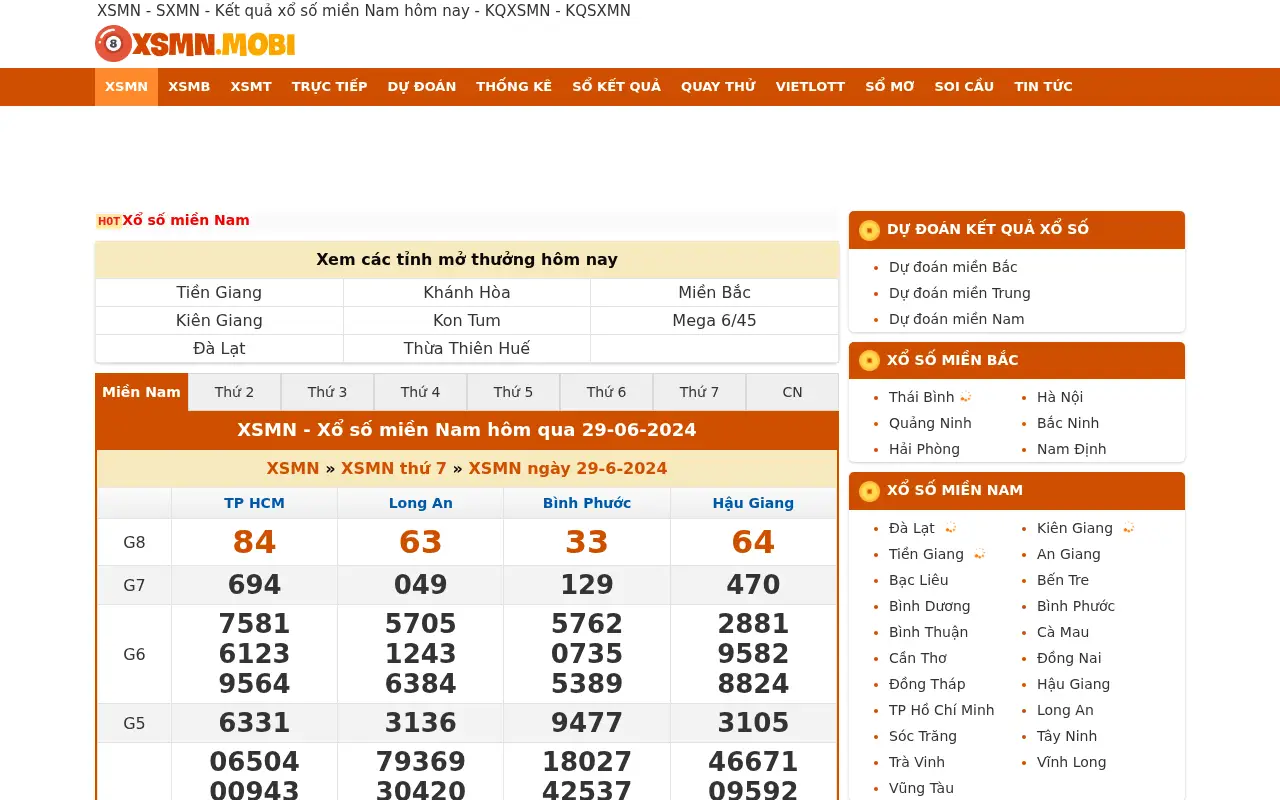Screen dimensions: 1280x800
Task: Open THỐNG KÊ in the navigation bar
Action: (514, 87)
